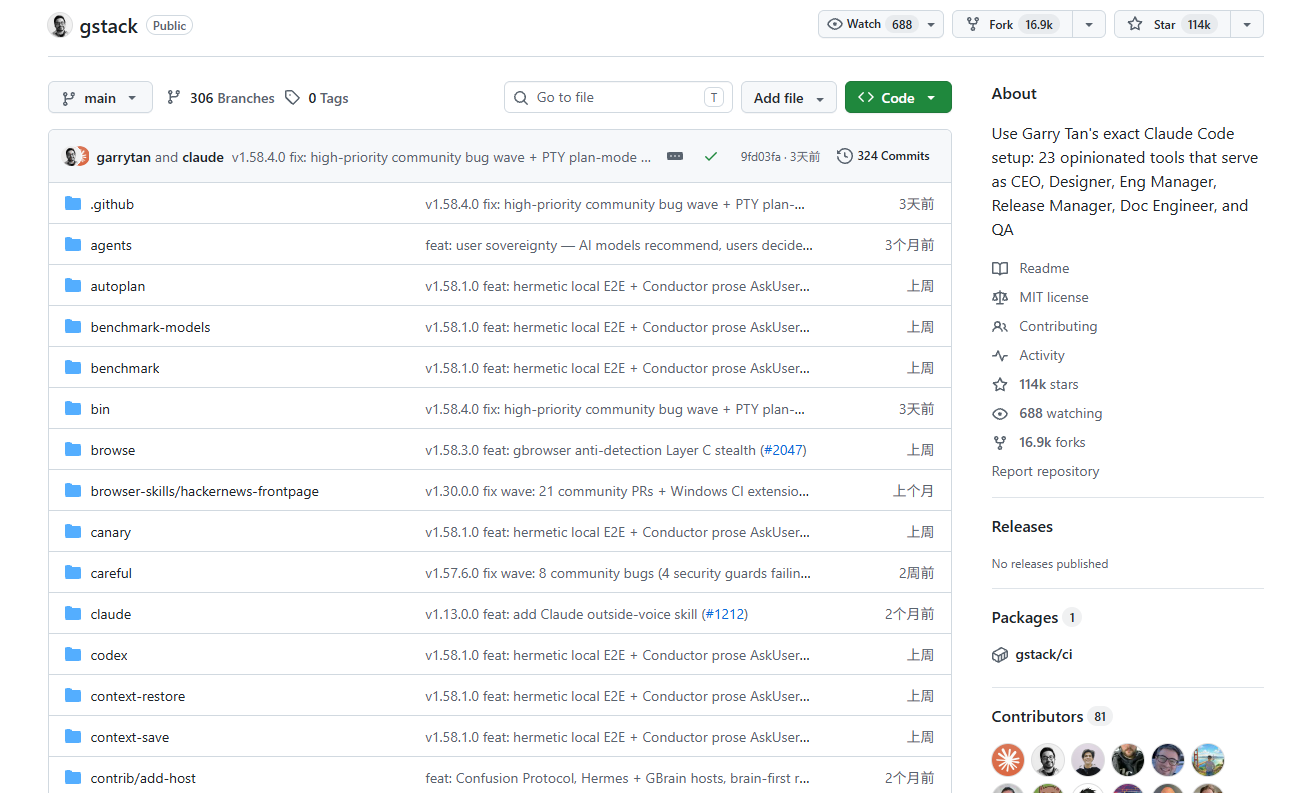
Task: Click the autoplan folder icon
Action: point(73,286)
